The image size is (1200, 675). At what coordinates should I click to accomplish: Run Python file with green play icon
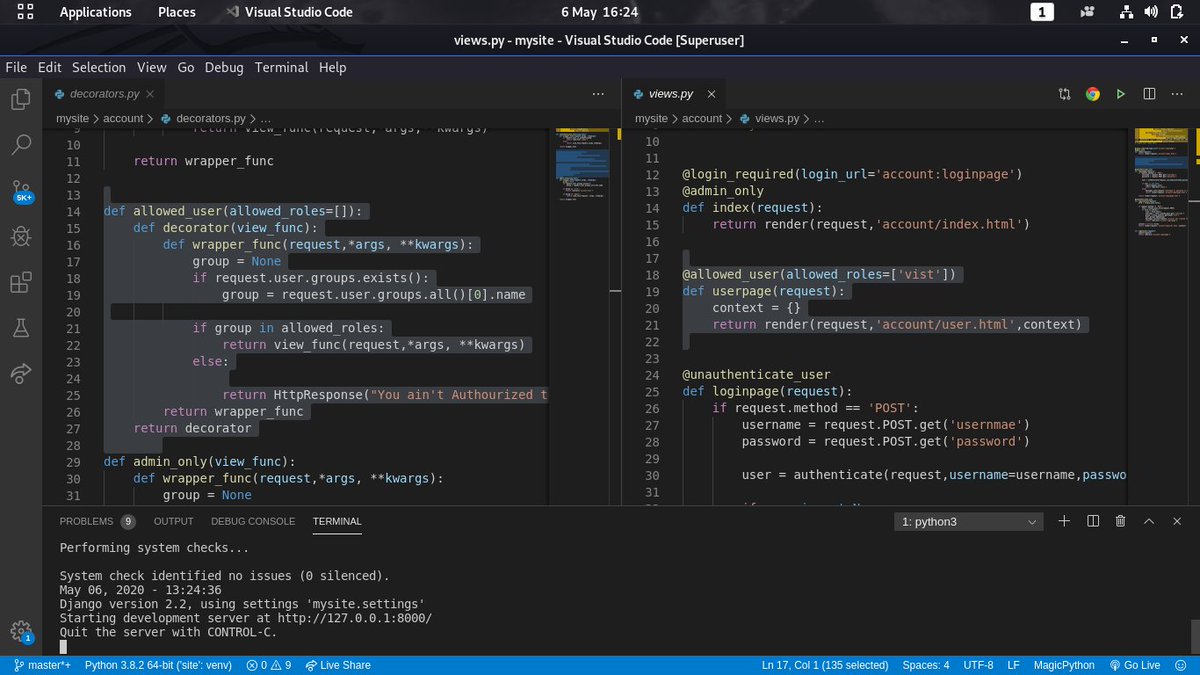click(1121, 94)
